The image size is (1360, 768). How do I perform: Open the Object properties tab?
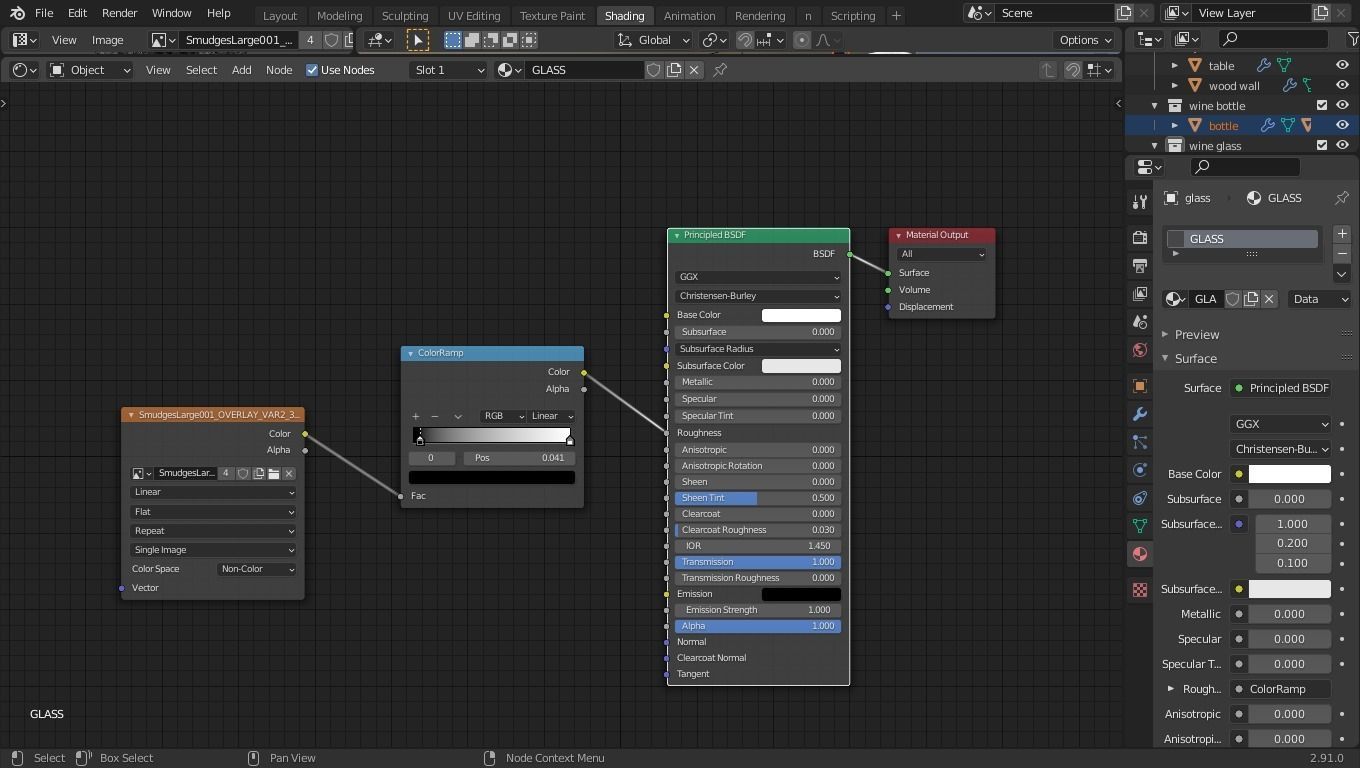click(1139, 386)
